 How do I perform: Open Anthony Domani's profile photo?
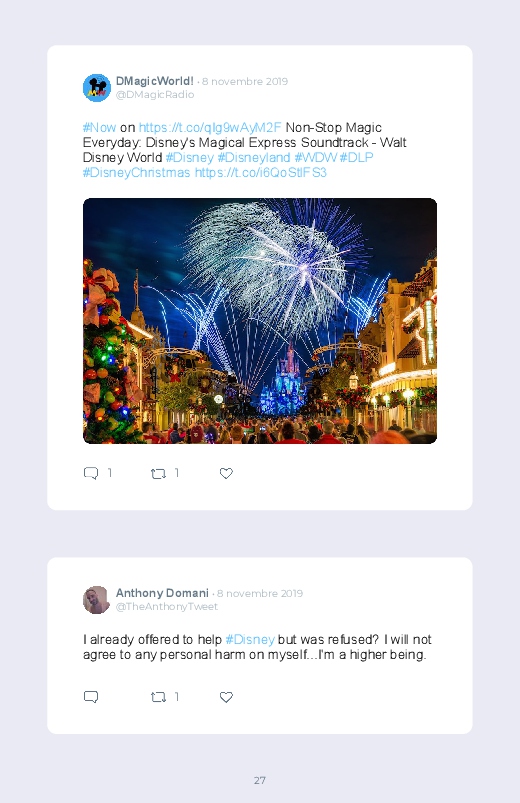pos(97,600)
